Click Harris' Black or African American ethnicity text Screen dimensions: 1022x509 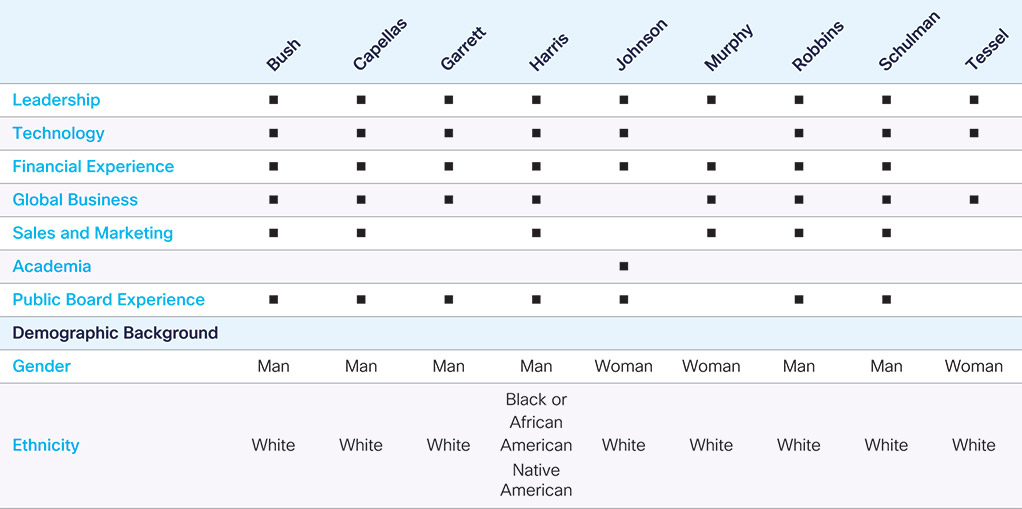pyautogui.click(x=536, y=422)
